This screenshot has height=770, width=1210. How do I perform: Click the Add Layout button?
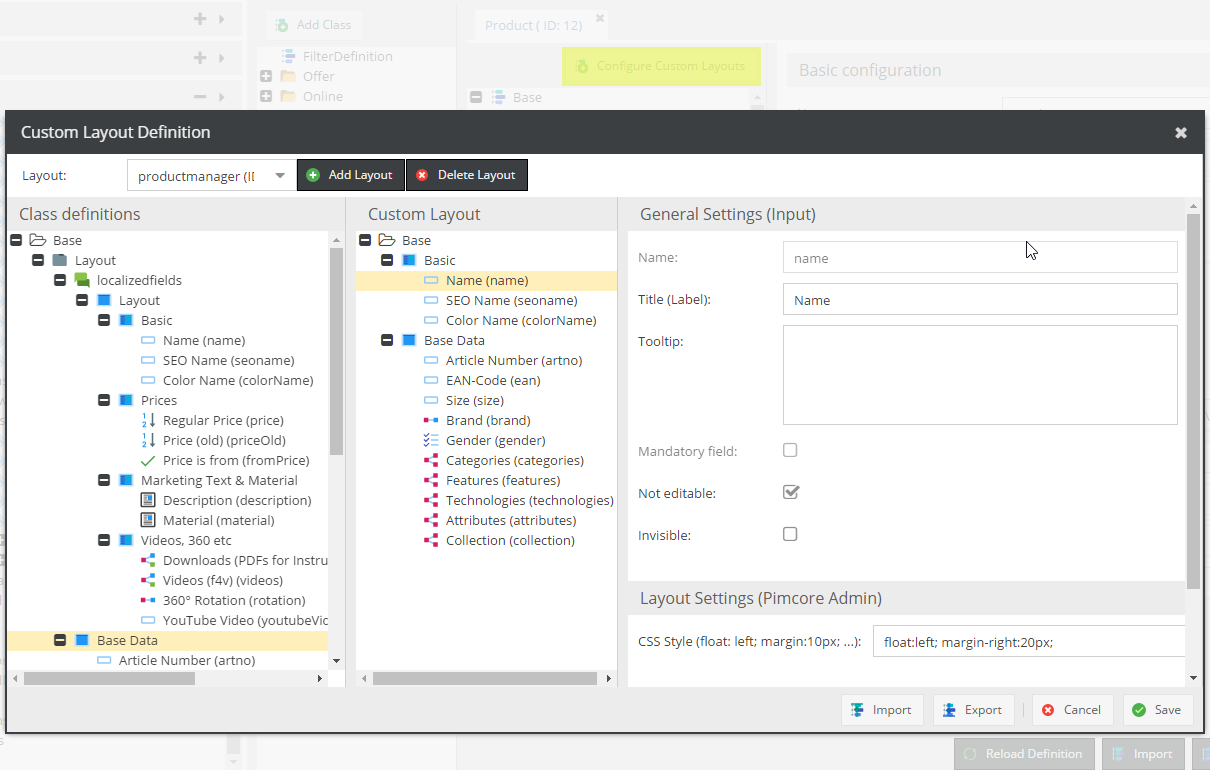pyautogui.click(x=351, y=175)
